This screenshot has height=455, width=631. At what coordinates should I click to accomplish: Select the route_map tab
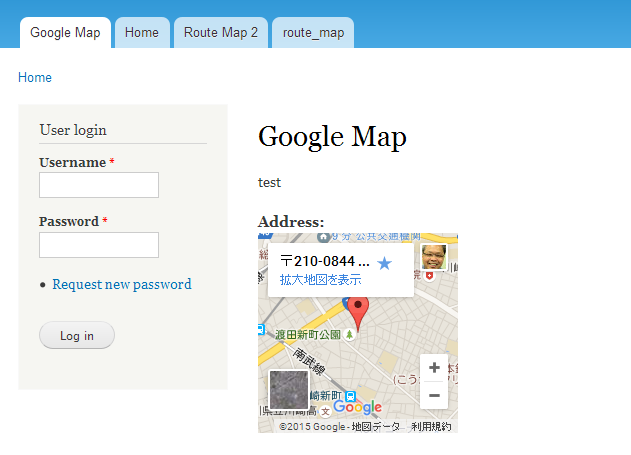(x=313, y=33)
